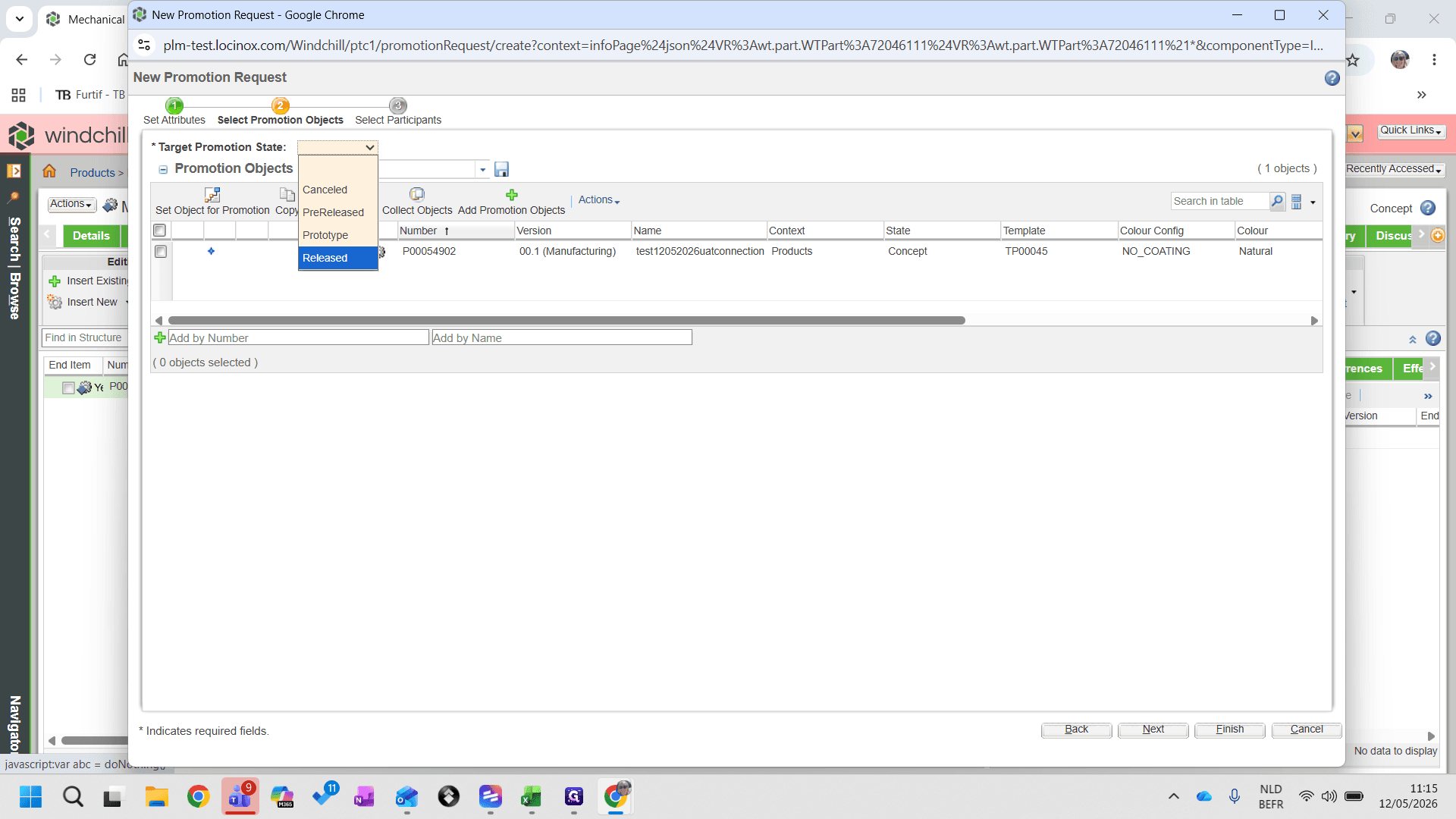Go to the Set Attributes wizard step
The image size is (1456, 819).
tap(174, 112)
